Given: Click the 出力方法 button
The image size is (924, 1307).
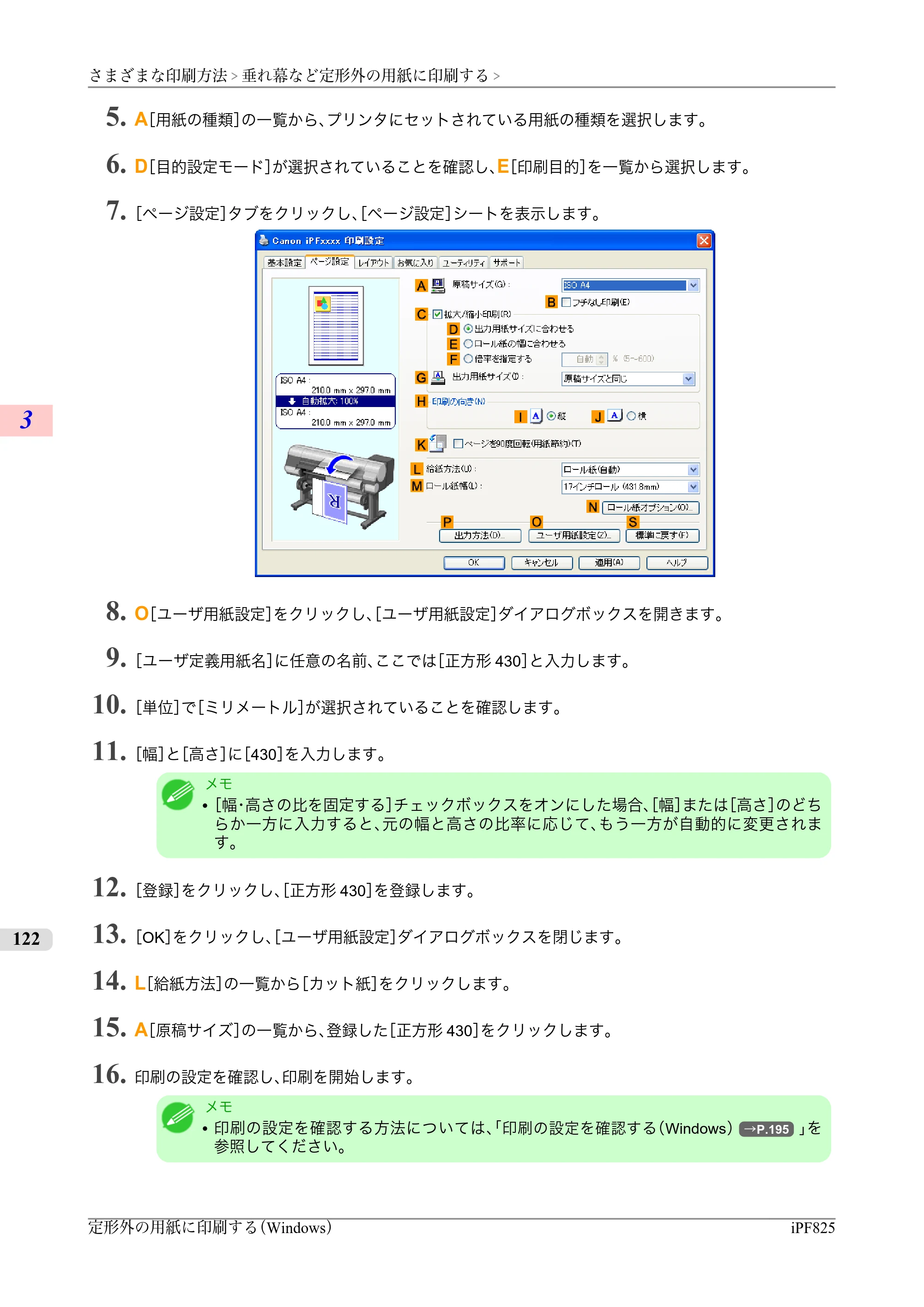Looking at the screenshot, I should (x=480, y=535).
